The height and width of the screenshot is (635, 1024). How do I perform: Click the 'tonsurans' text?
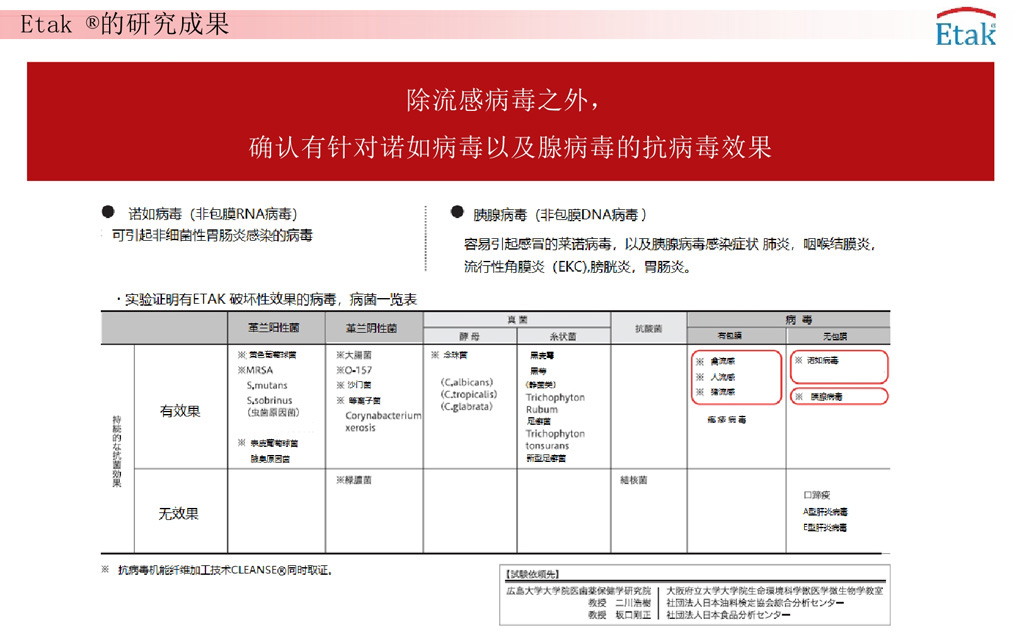tap(547, 446)
